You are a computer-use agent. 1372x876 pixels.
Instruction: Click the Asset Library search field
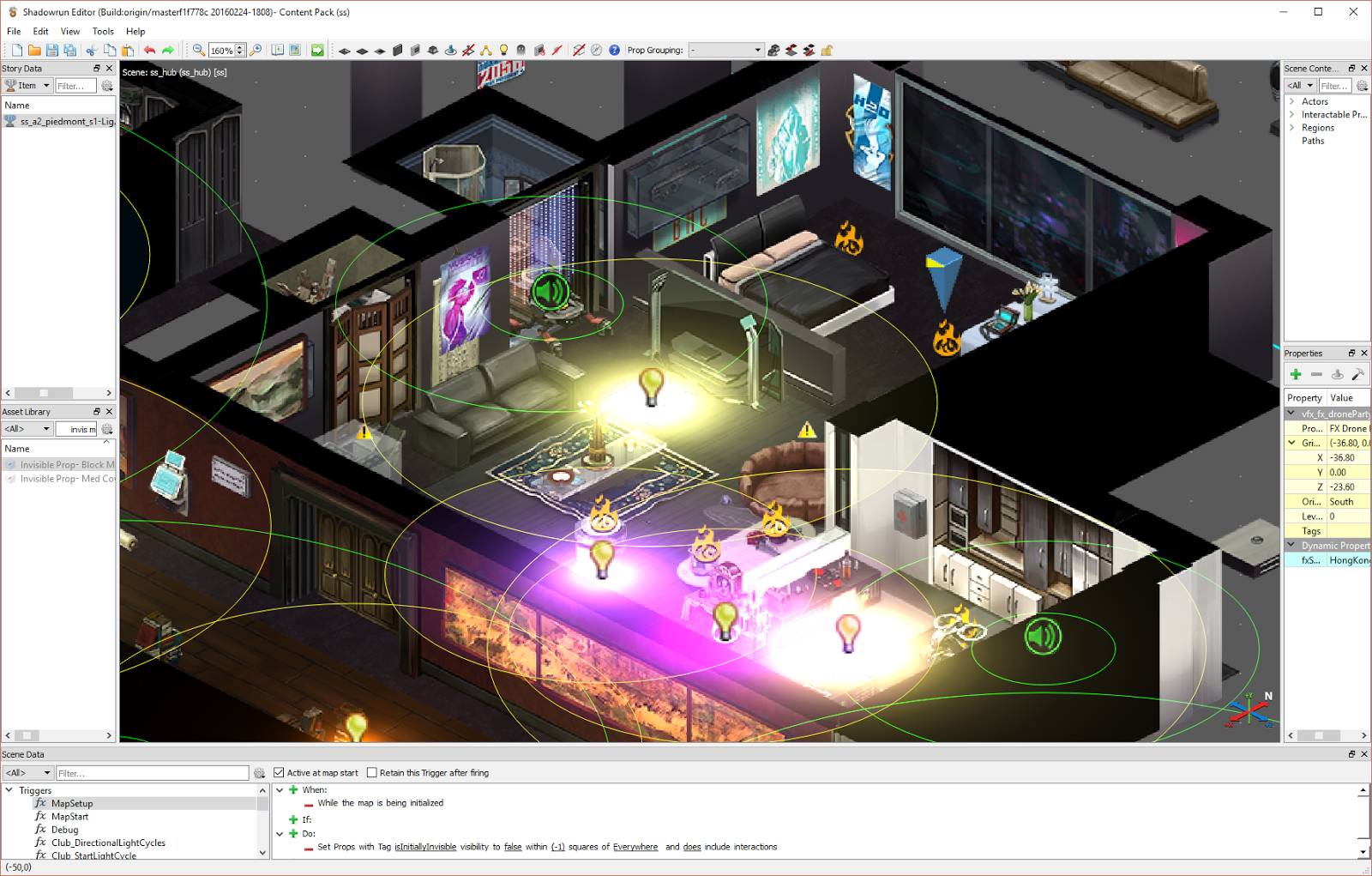pos(76,429)
